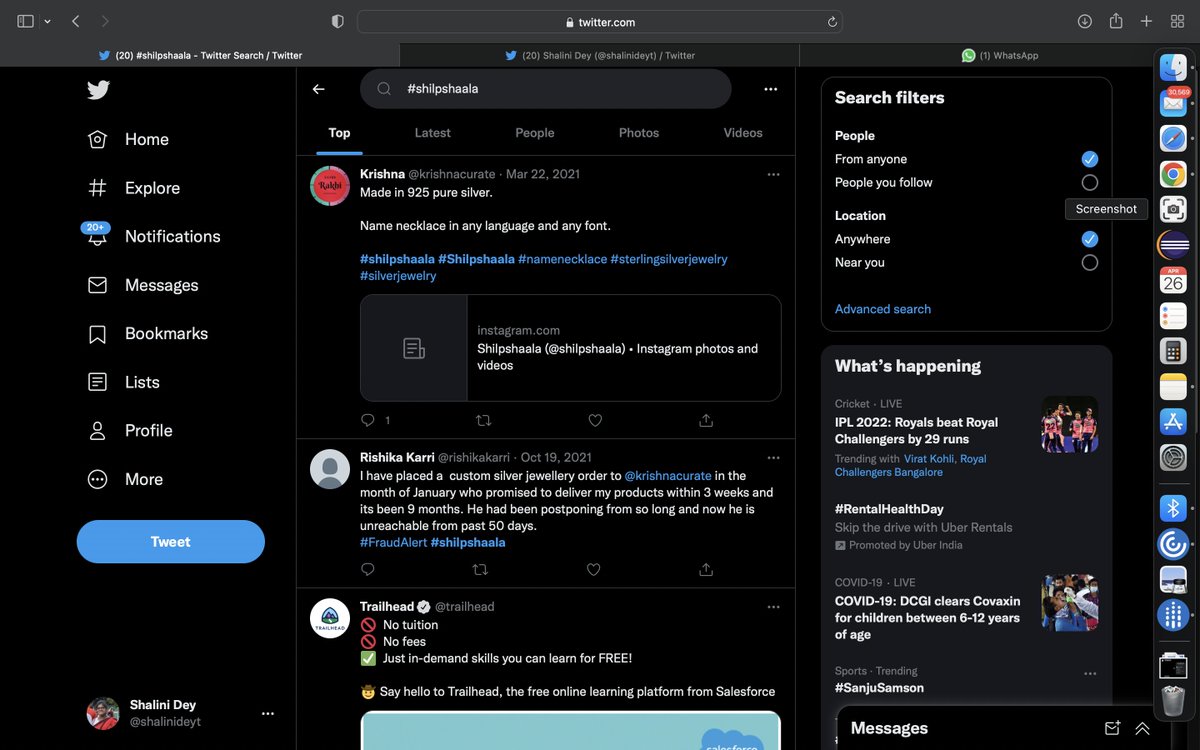Go to Profile from the sidebar

(x=130, y=430)
